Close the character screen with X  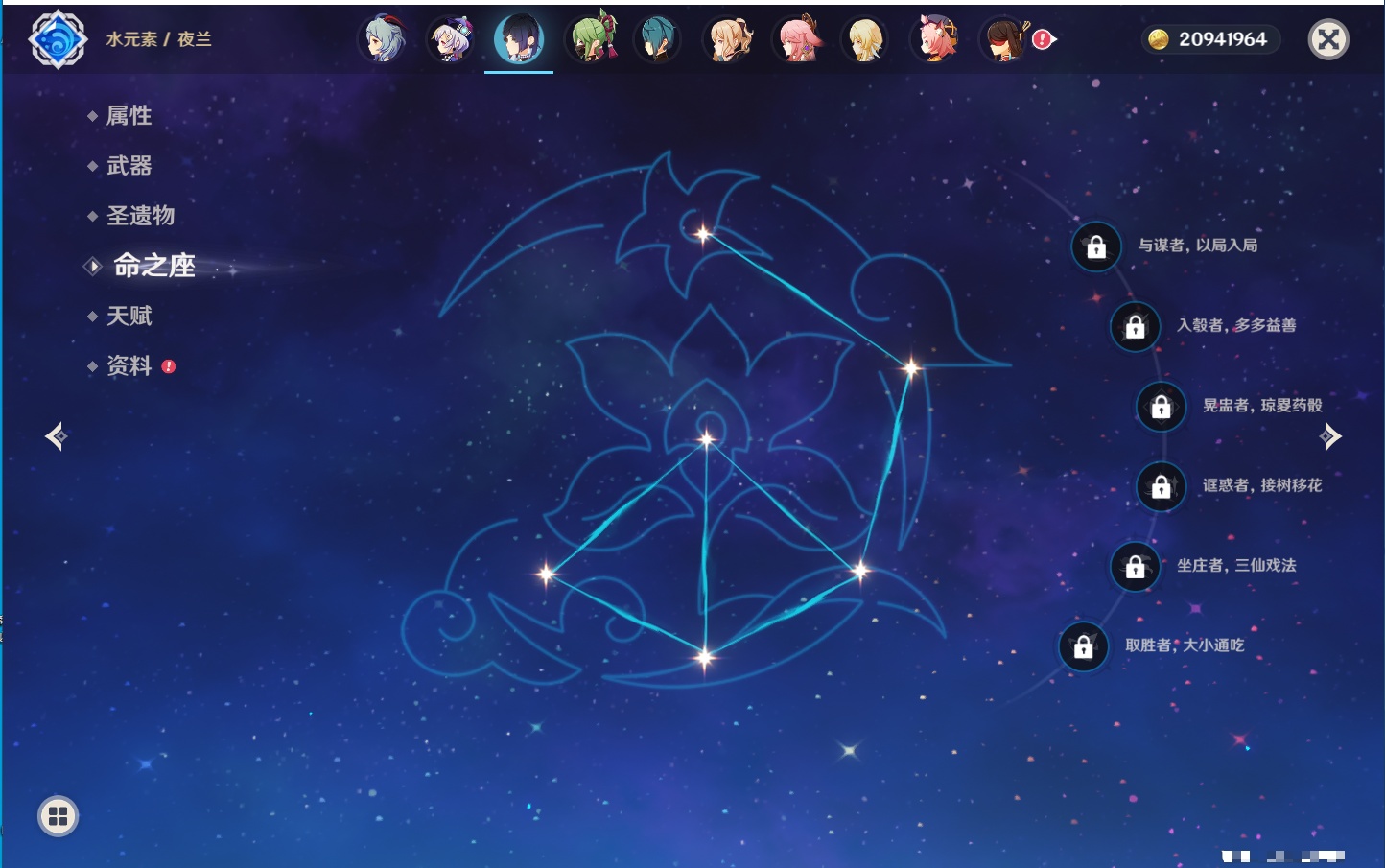click(x=1328, y=39)
